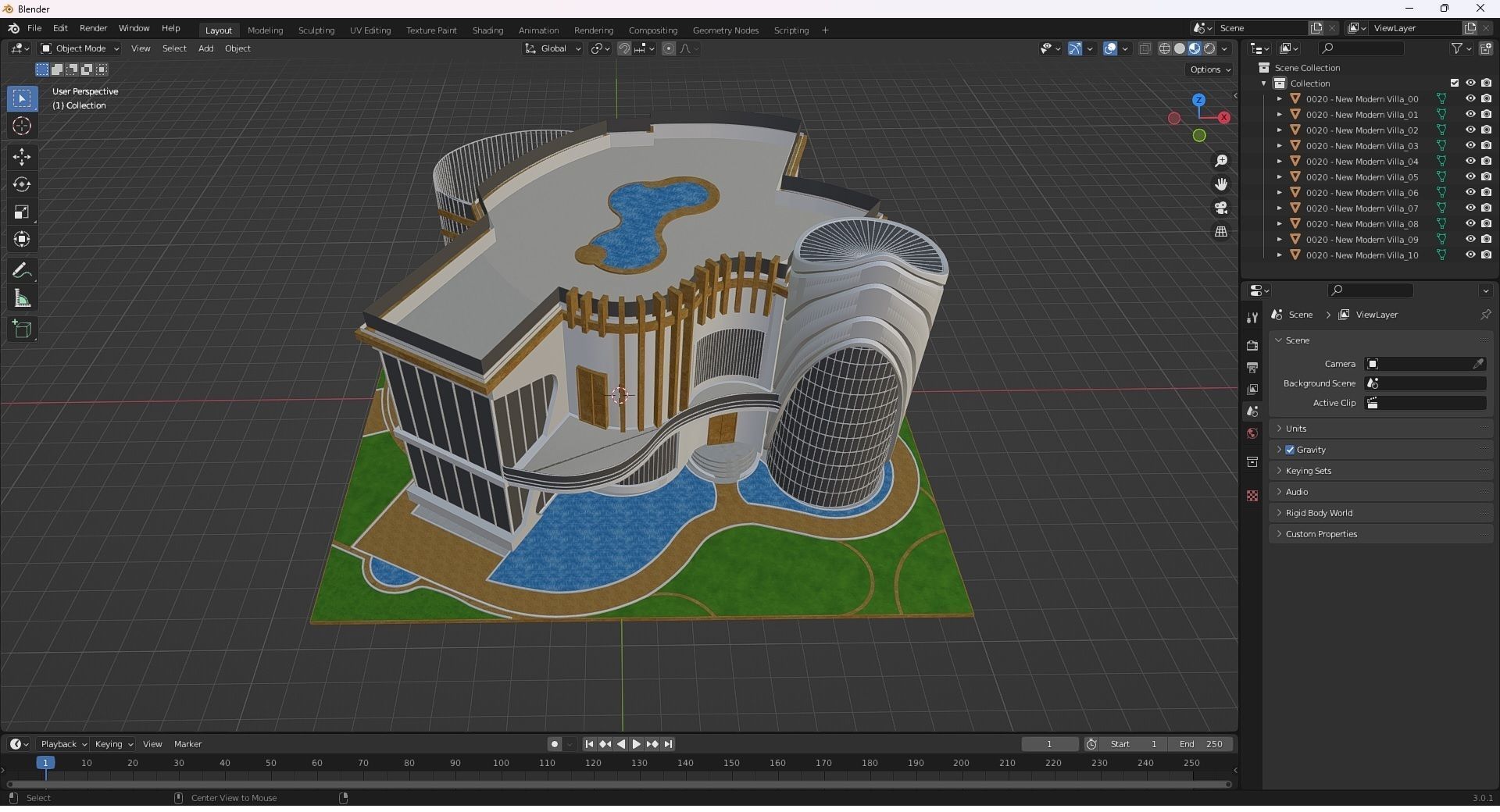Hide New Modern Villa_05 in viewport
The height and width of the screenshot is (812, 1500).
1470,177
